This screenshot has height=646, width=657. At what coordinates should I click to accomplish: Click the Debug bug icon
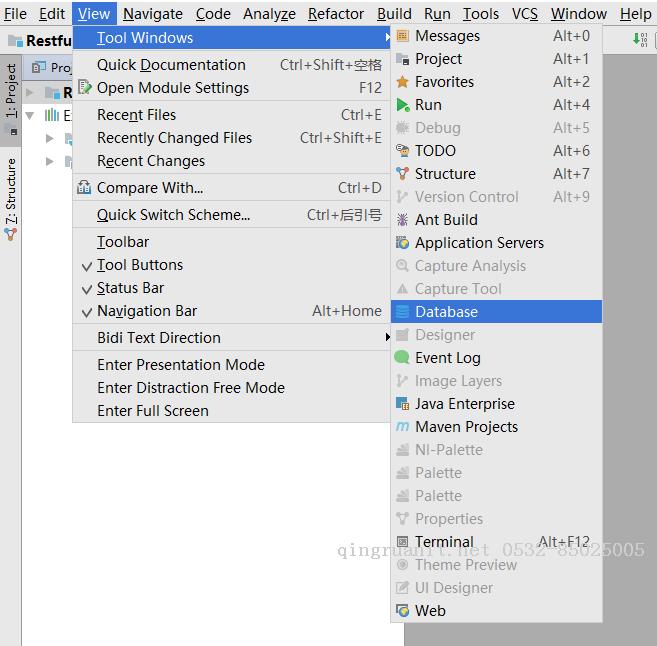point(402,128)
